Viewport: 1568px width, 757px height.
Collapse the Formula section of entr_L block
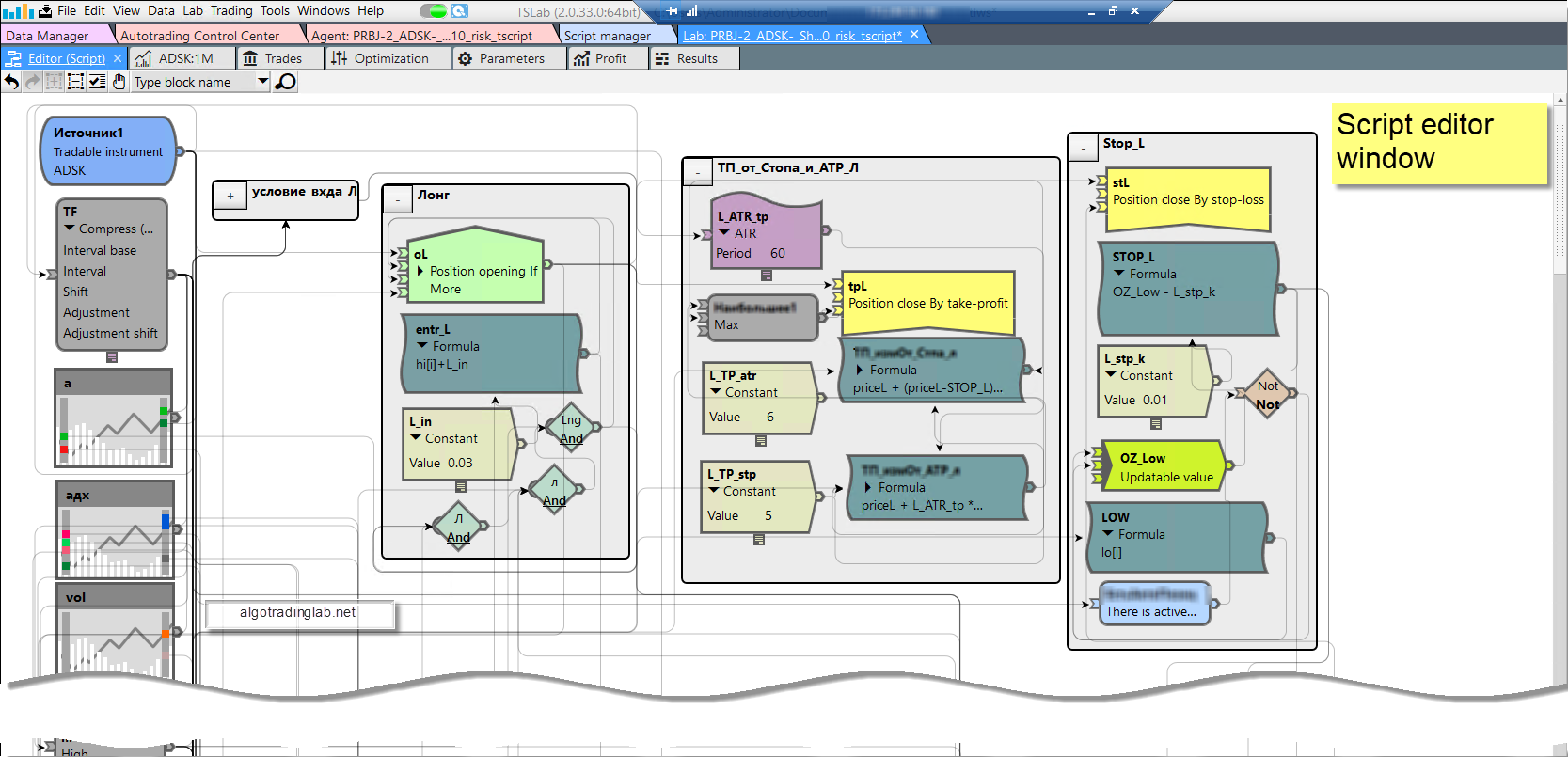pyautogui.click(x=421, y=346)
